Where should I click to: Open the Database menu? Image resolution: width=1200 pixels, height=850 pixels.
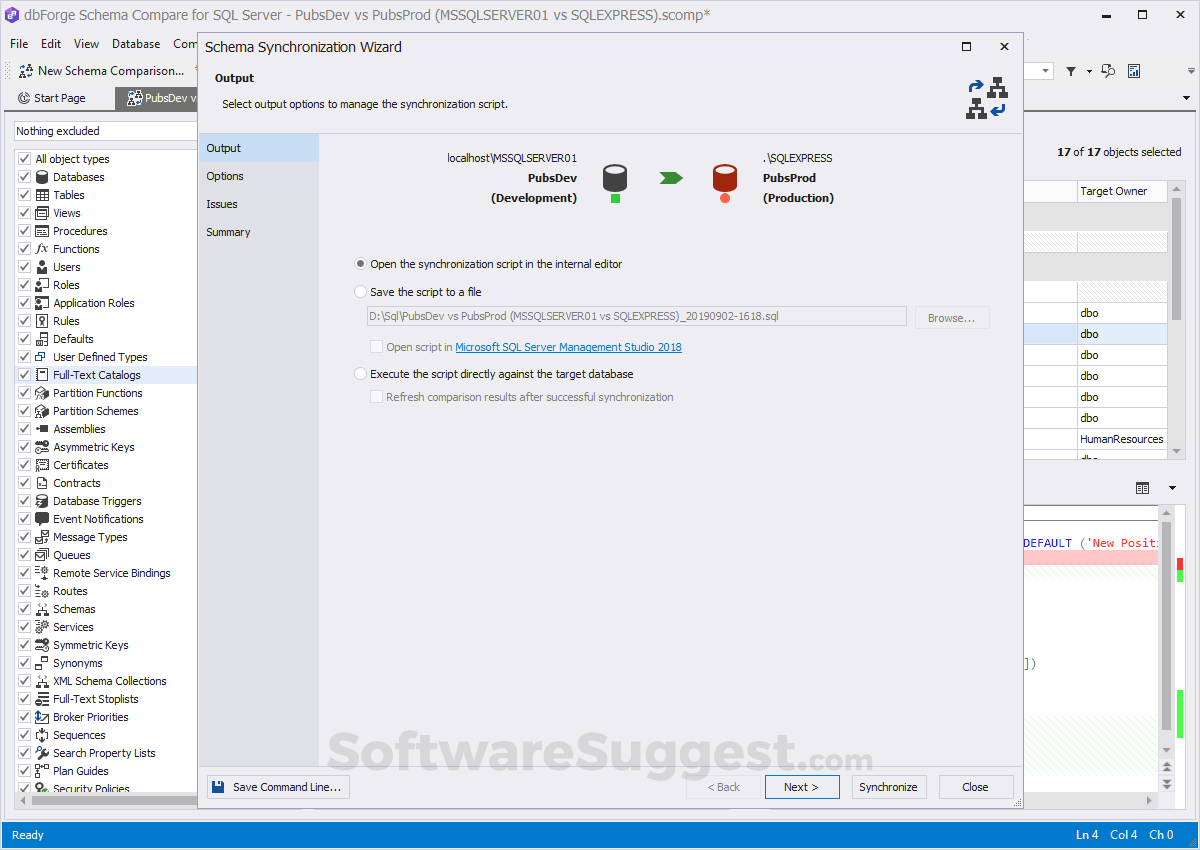(x=135, y=44)
